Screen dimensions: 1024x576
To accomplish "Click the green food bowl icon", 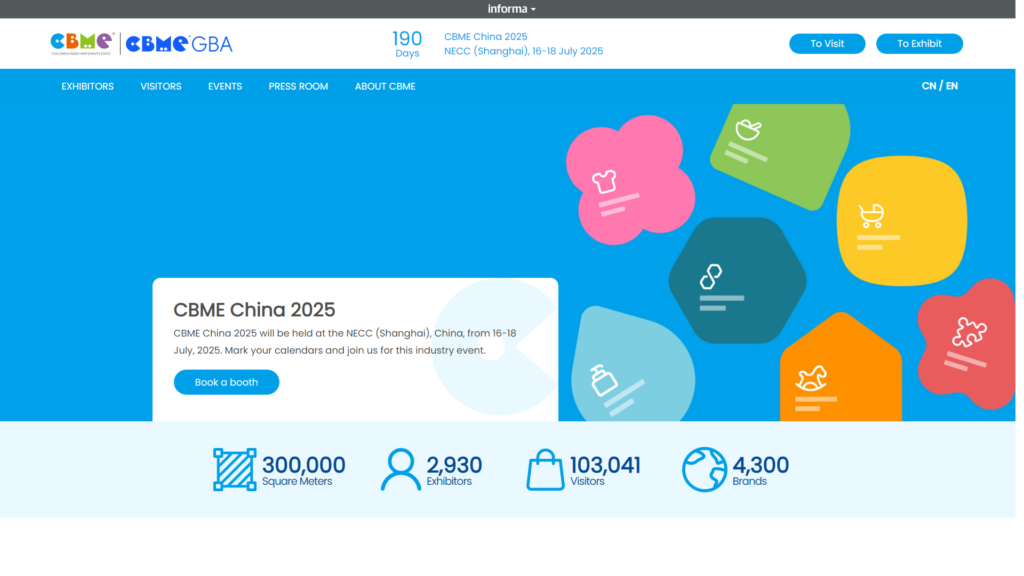I will pos(748,129).
